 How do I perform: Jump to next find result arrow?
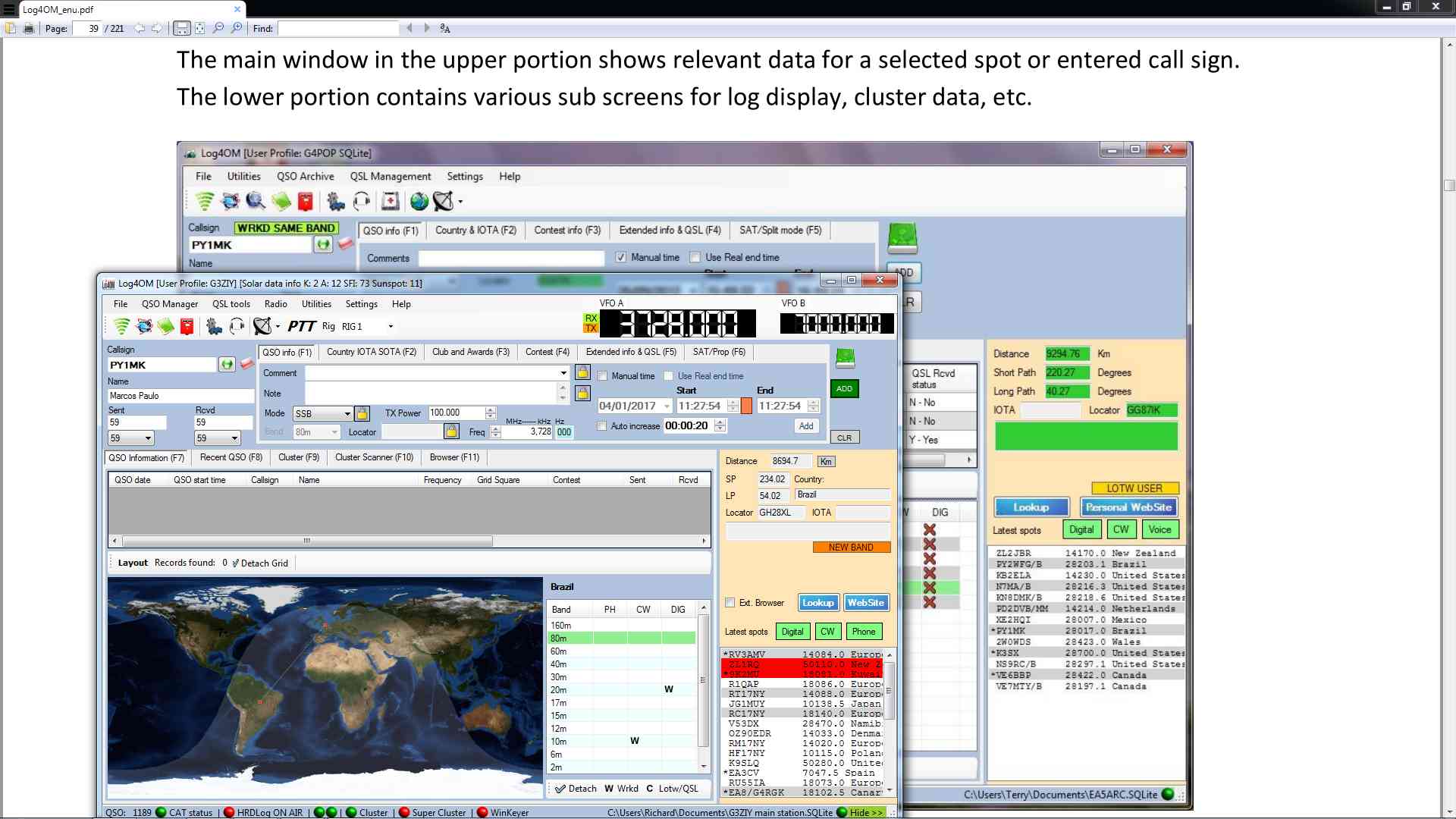point(427,28)
